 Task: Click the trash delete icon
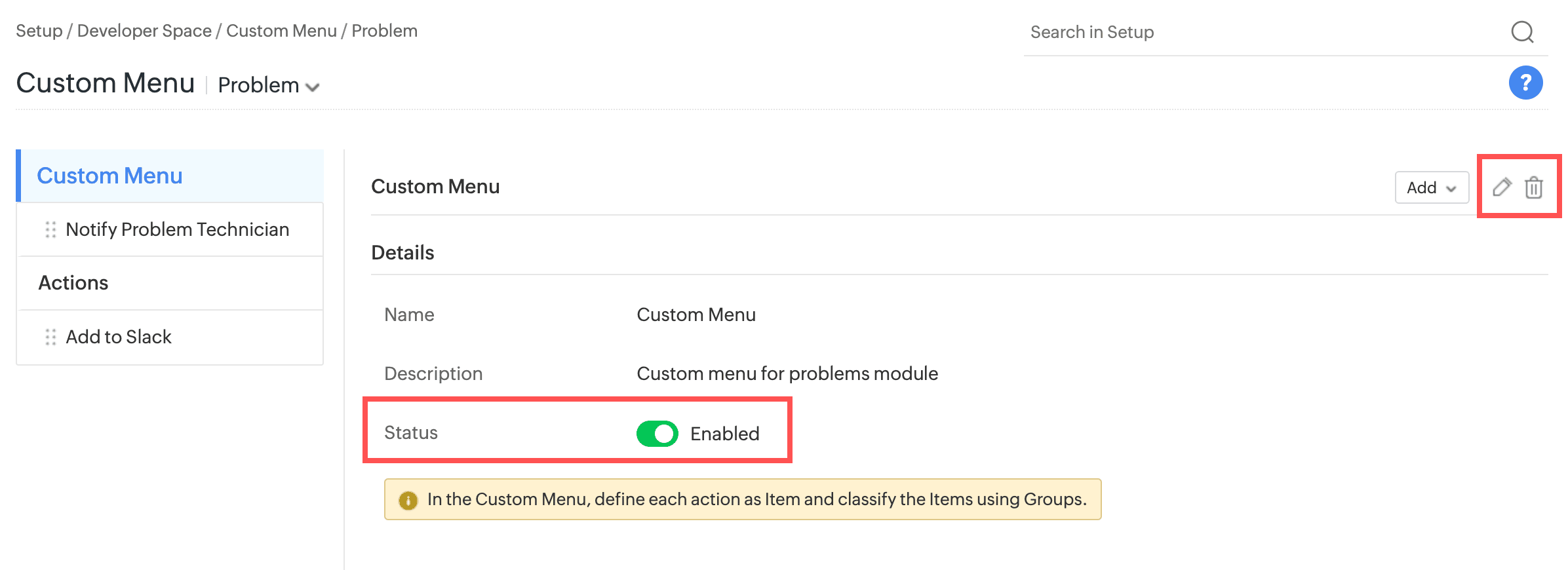[1533, 187]
